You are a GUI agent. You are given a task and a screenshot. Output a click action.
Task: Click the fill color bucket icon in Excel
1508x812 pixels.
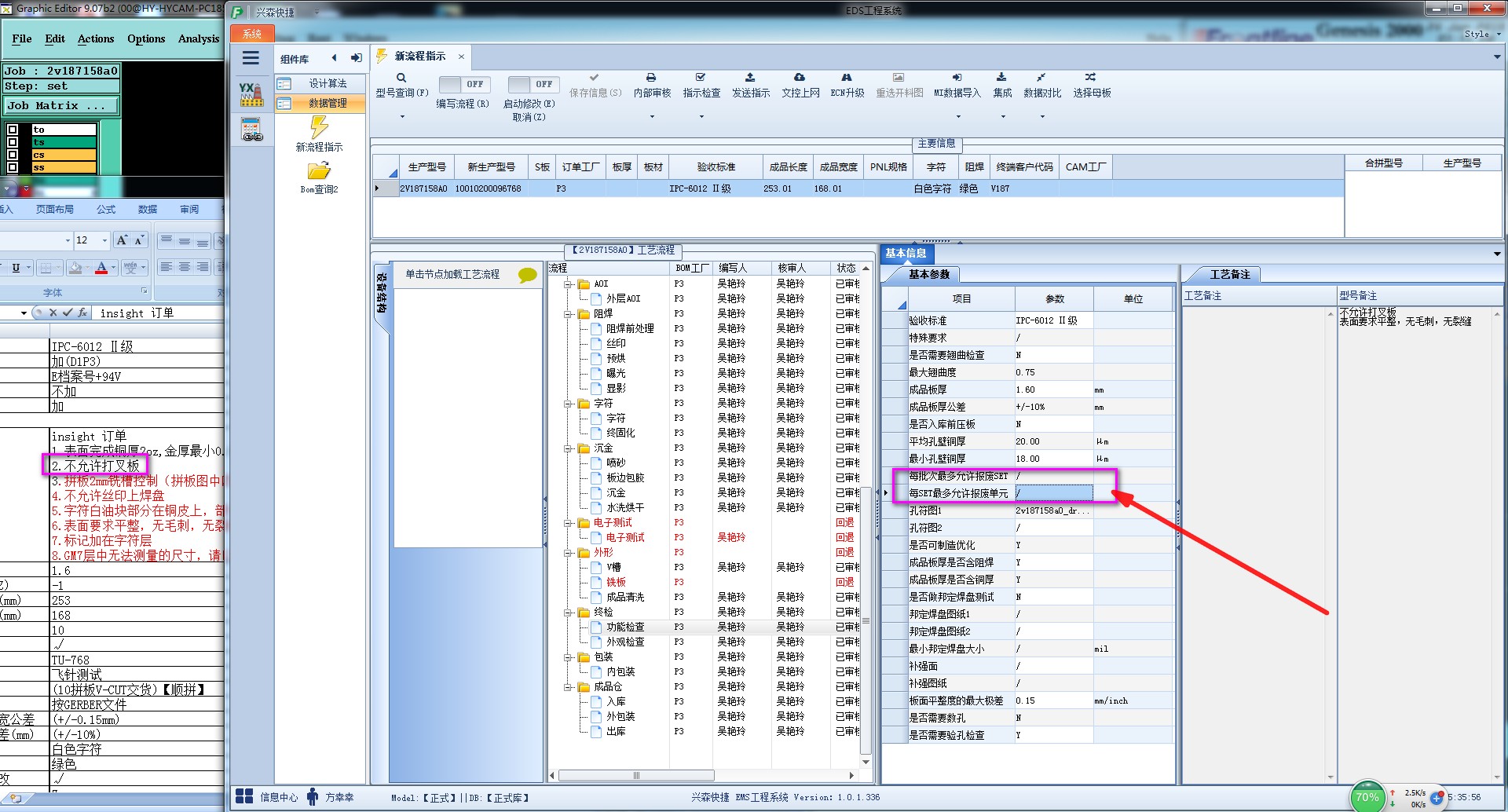75,268
